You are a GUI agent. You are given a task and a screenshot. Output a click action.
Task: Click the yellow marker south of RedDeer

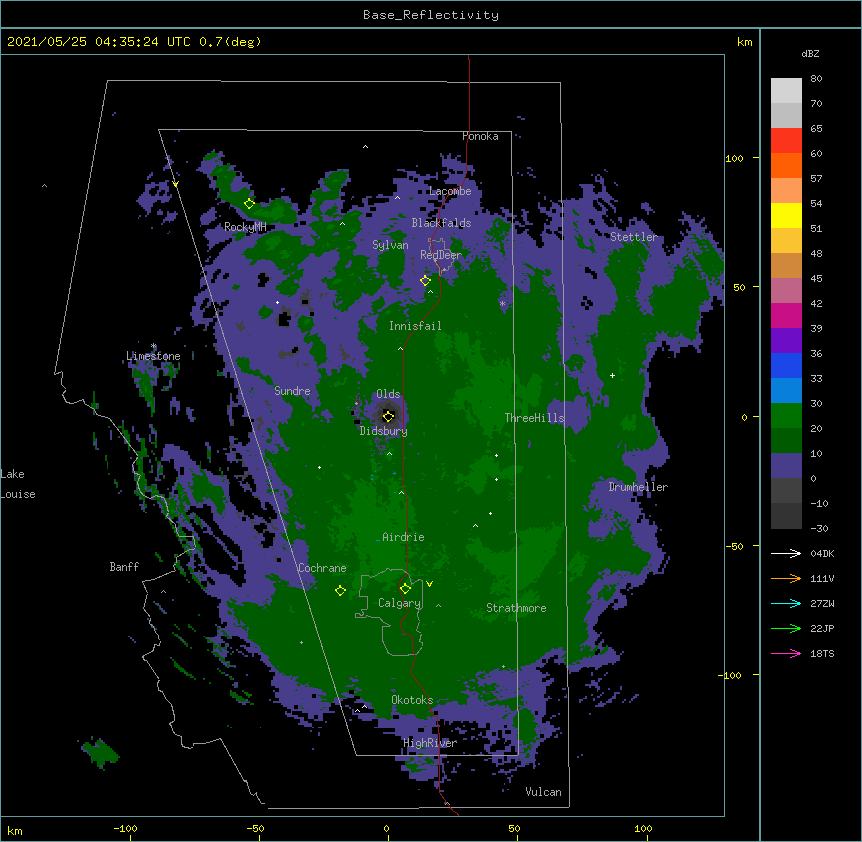(x=425, y=280)
